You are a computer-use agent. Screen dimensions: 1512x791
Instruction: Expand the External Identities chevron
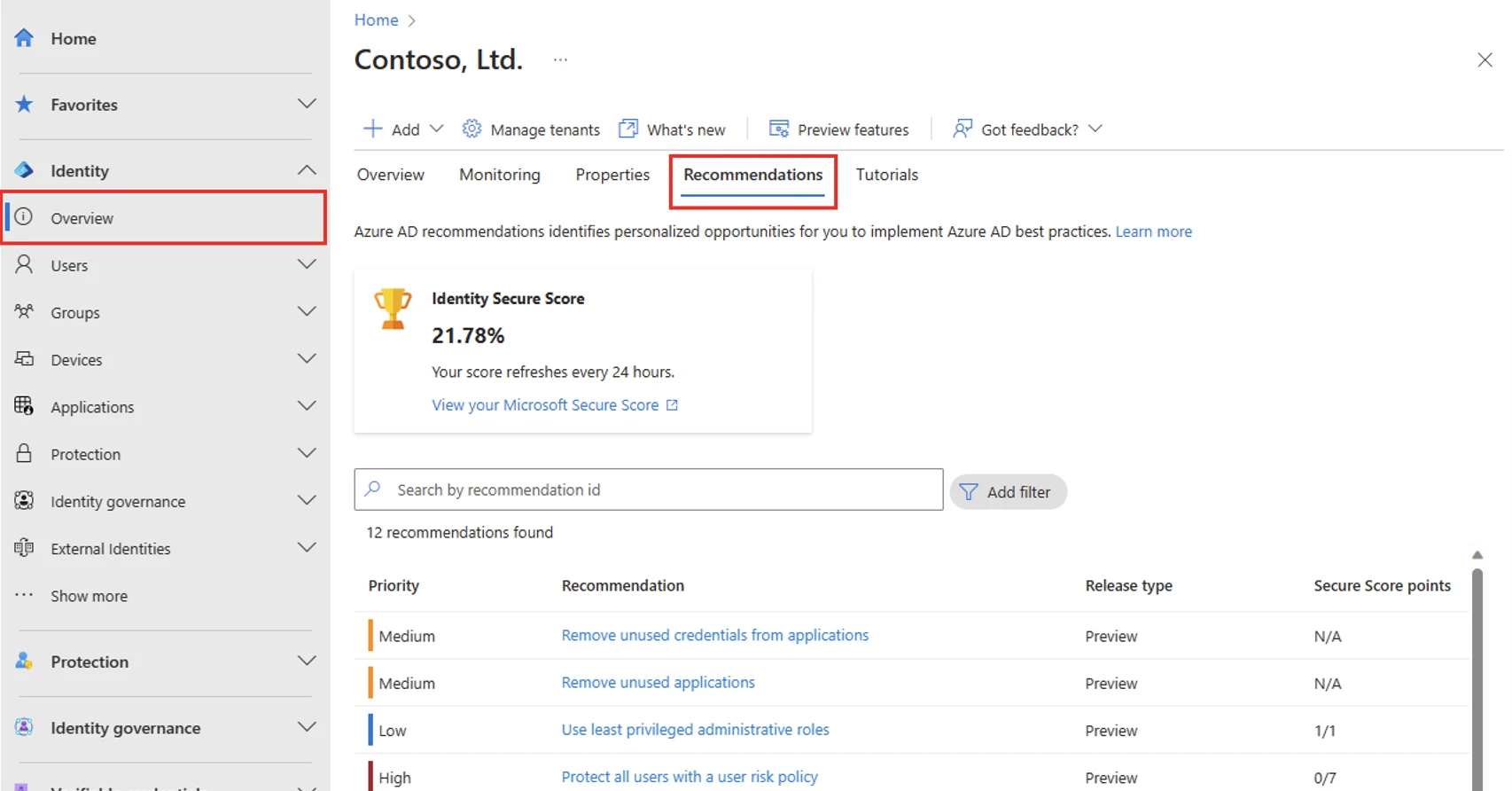(307, 547)
